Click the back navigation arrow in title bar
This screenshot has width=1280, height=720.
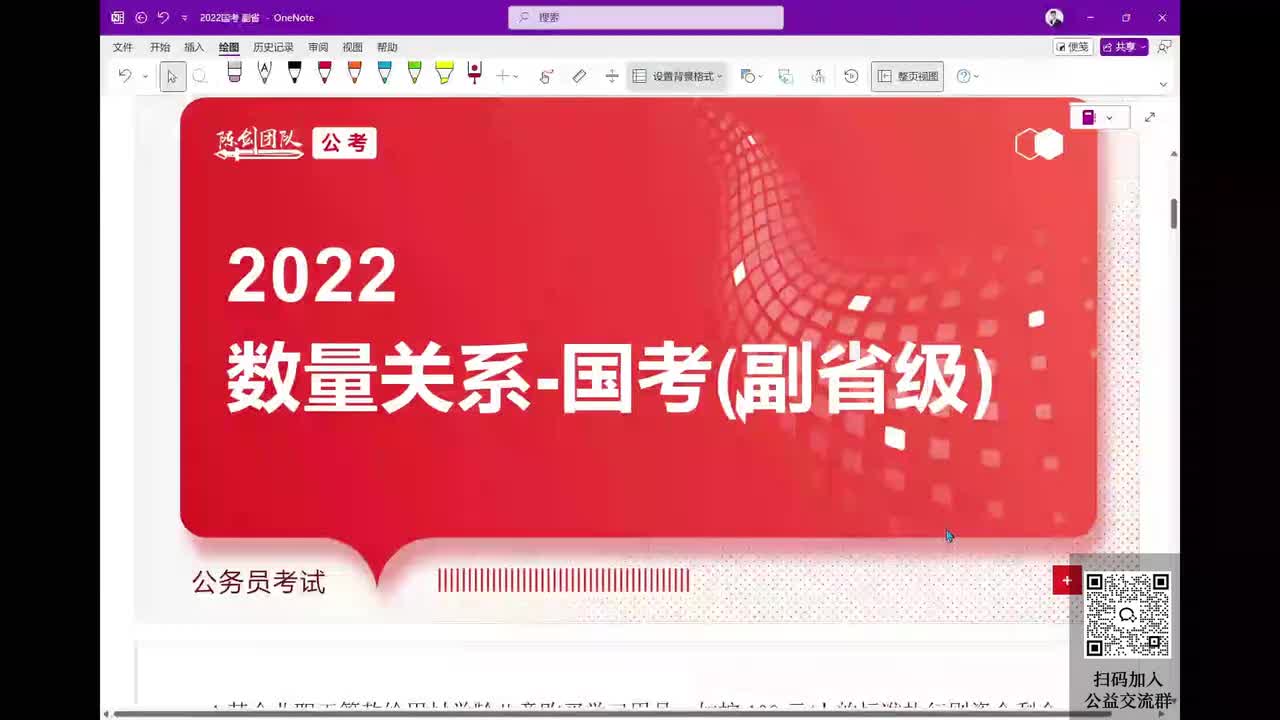tap(141, 17)
